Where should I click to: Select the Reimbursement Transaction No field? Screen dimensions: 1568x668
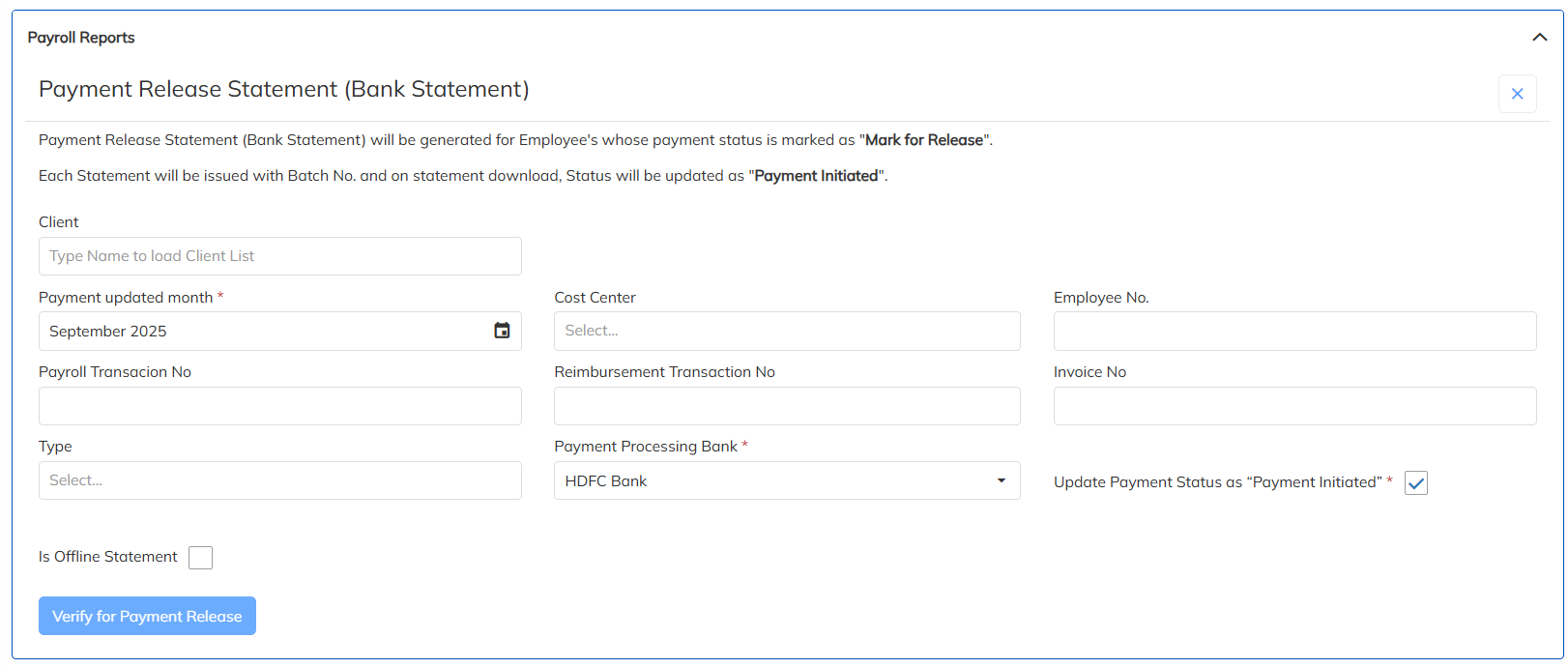(786, 406)
